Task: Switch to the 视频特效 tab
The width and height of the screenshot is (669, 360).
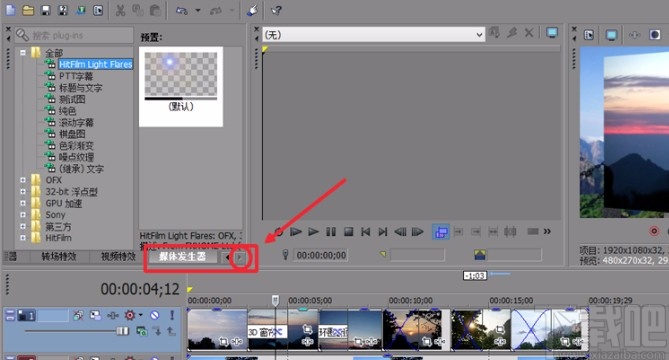Action: pyautogui.click(x=118, y=256)
